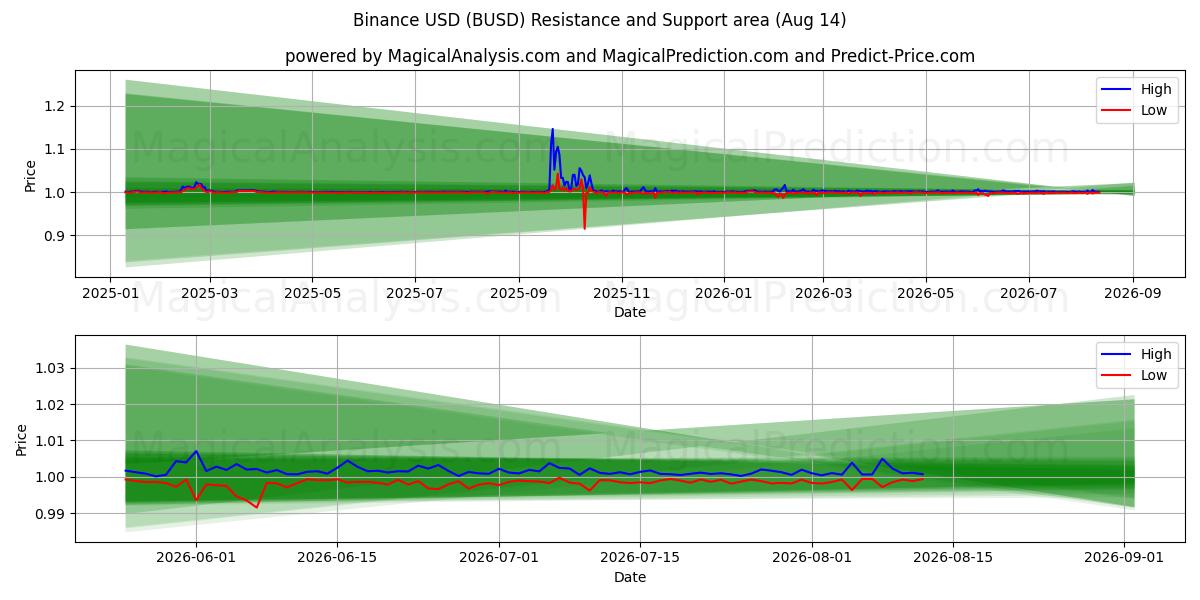Click the 'Date' axis label of the lower chart
The image size is (1200, 600).
(x=630, y=577)
